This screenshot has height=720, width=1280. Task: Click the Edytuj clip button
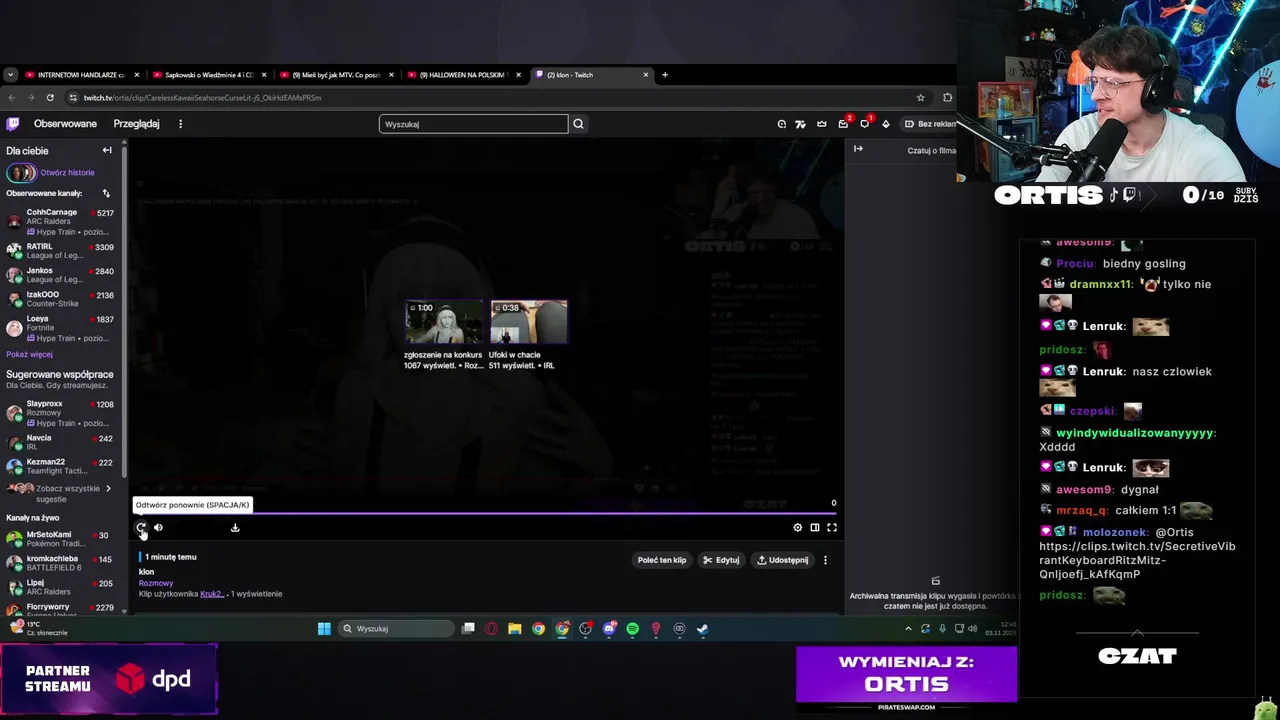click(721, 560)
